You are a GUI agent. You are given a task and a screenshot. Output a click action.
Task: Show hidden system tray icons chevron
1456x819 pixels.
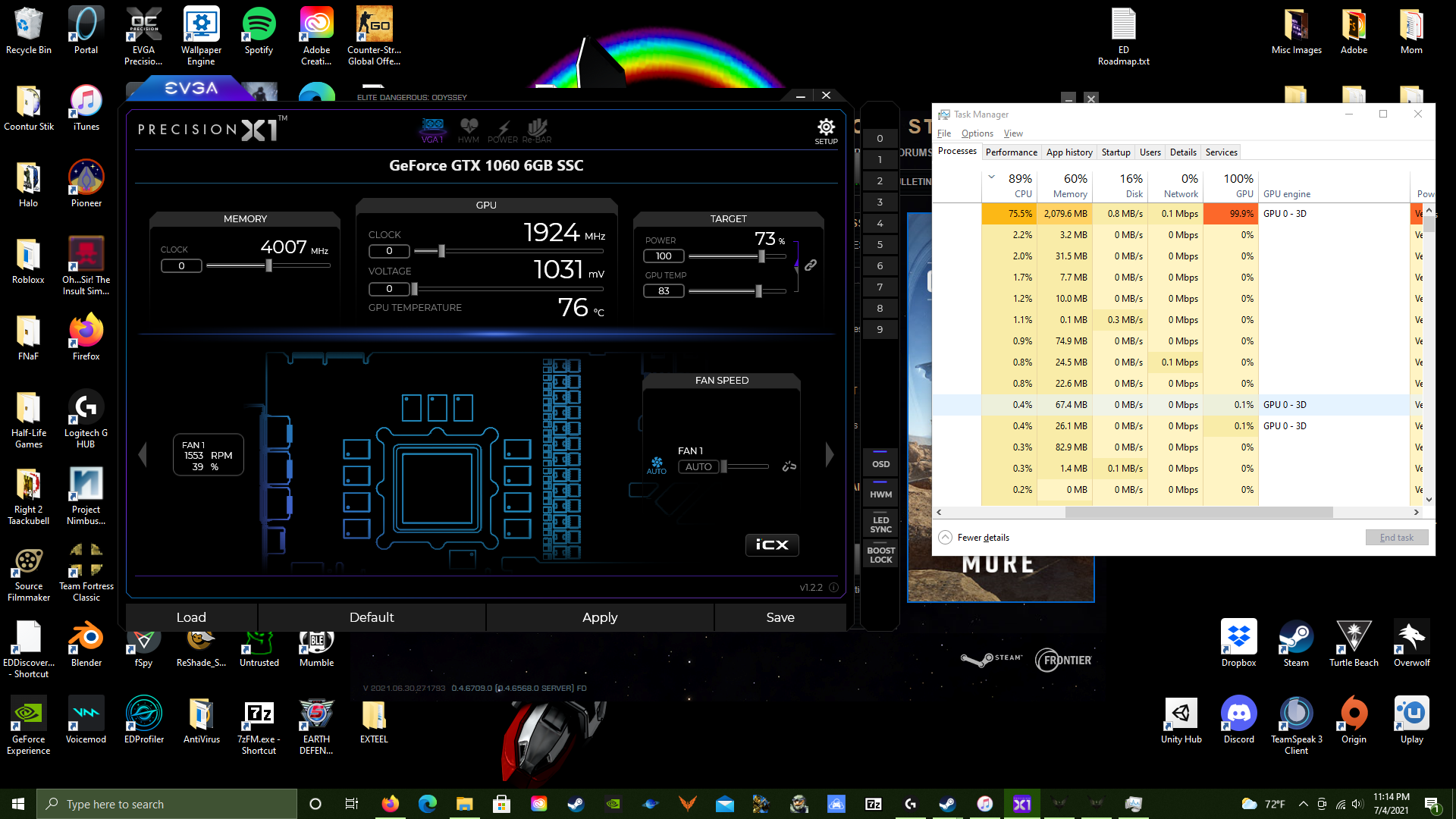click(1303, 804)
